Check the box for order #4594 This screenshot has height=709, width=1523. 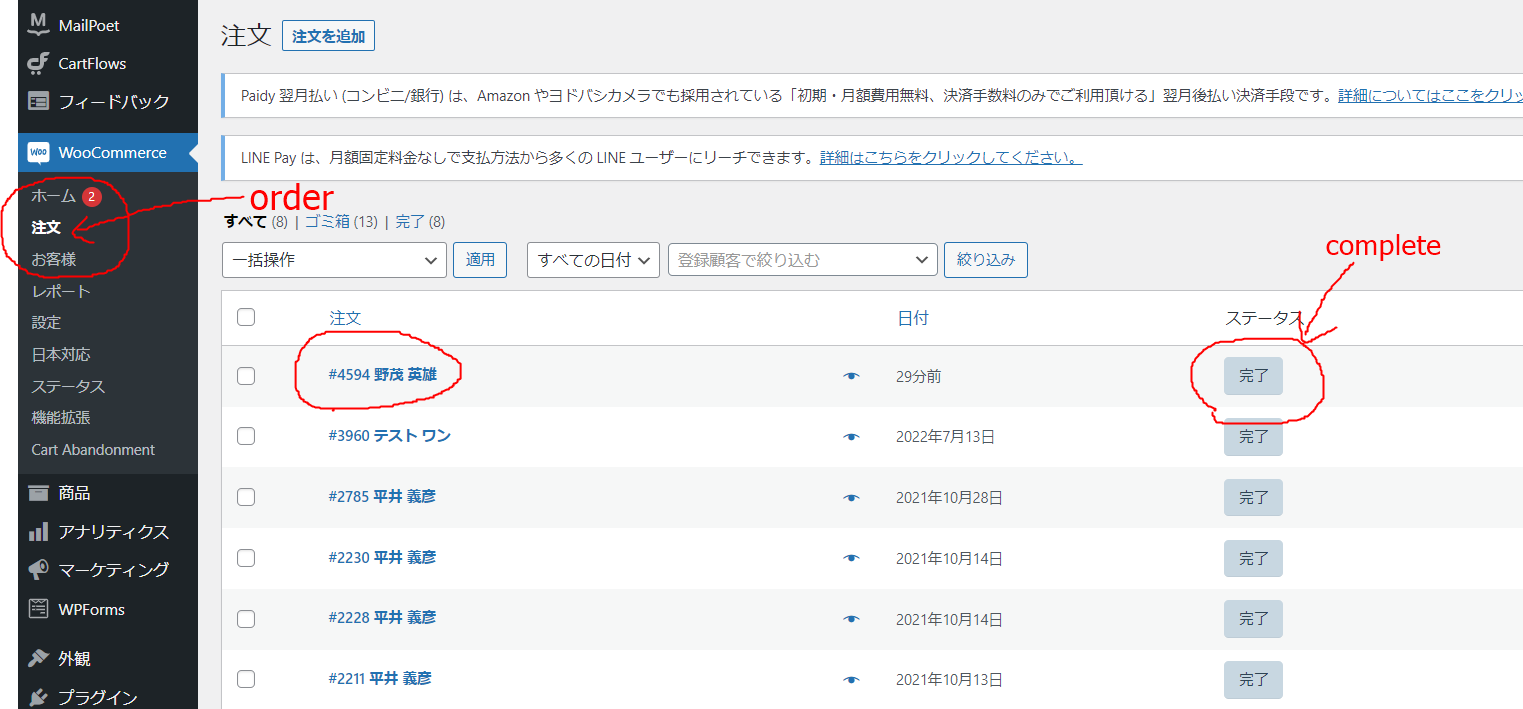pos(246,376)
